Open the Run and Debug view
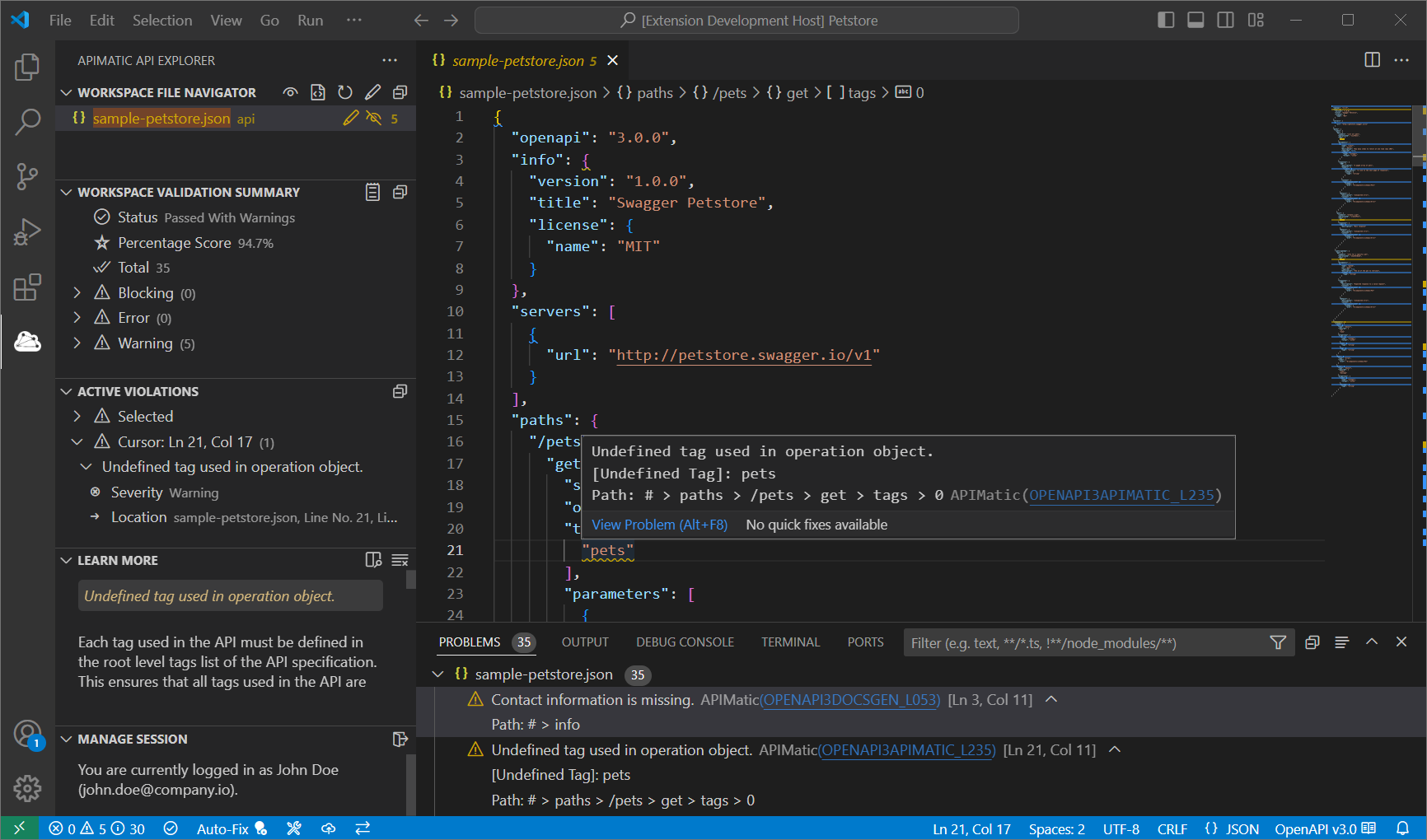The width and height of the screenshot is (1427, 840). (27, 231)
